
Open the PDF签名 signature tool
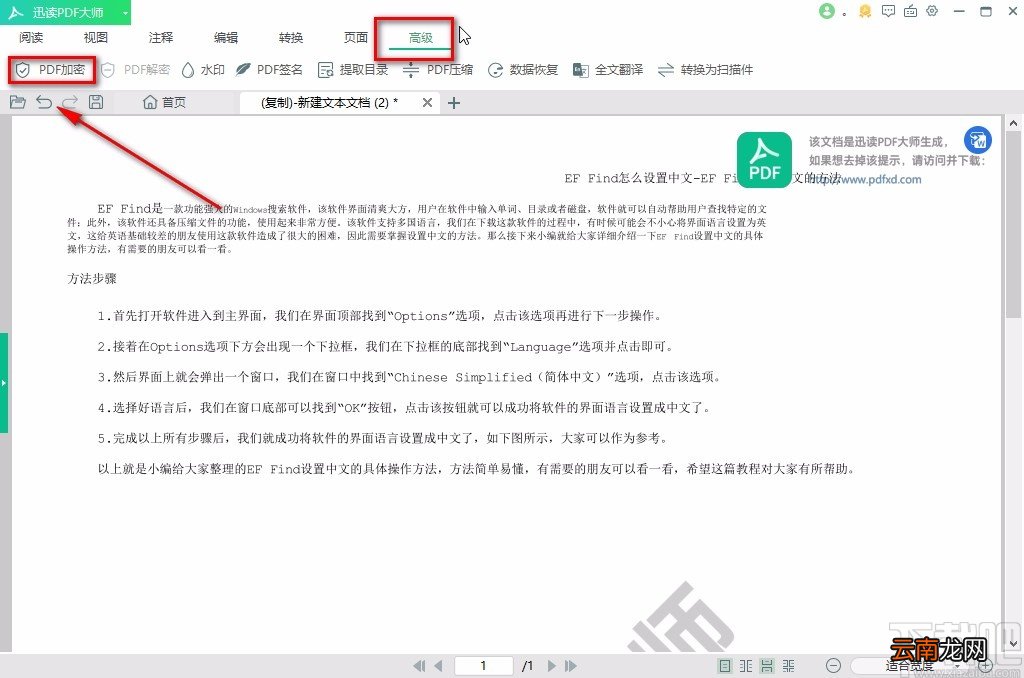point(269,70)
